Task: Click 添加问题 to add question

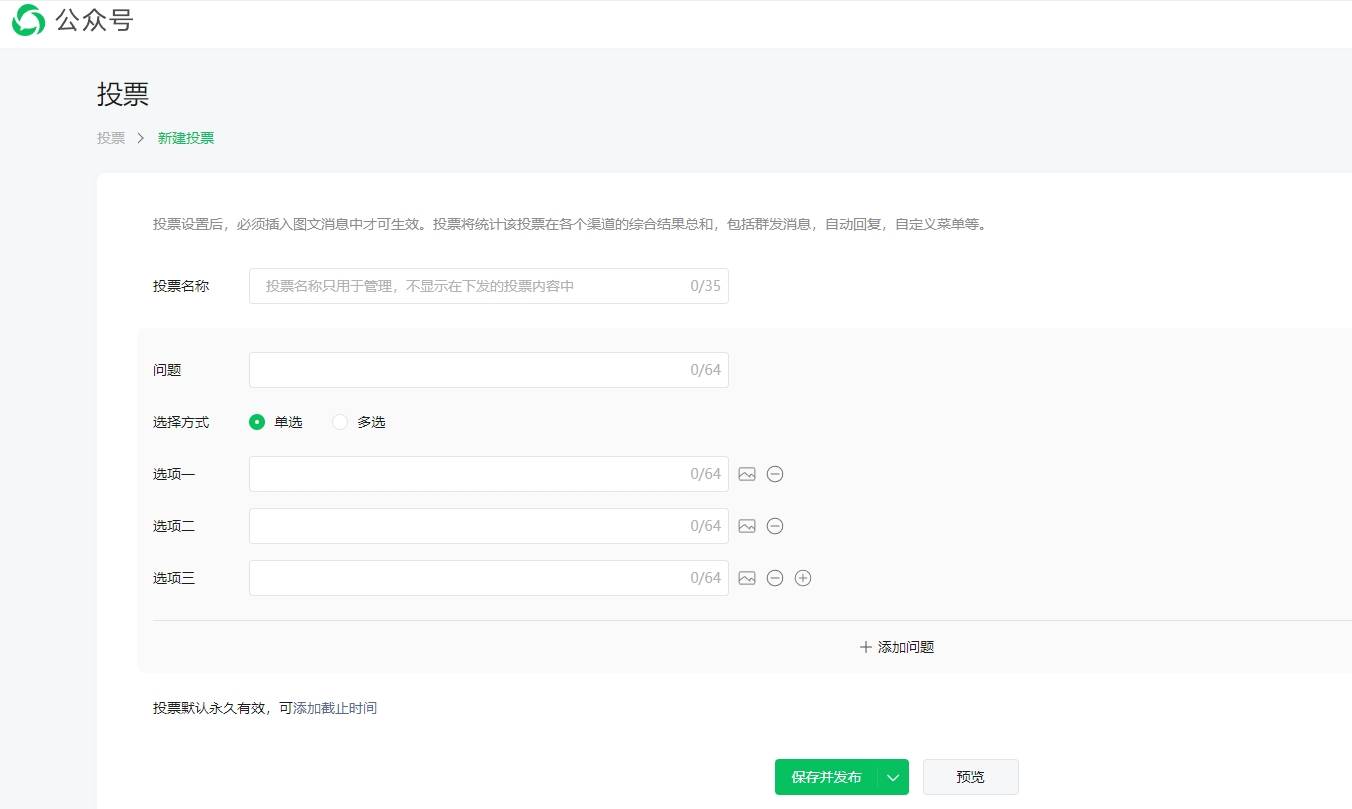Action: click(x=897, y=647)
